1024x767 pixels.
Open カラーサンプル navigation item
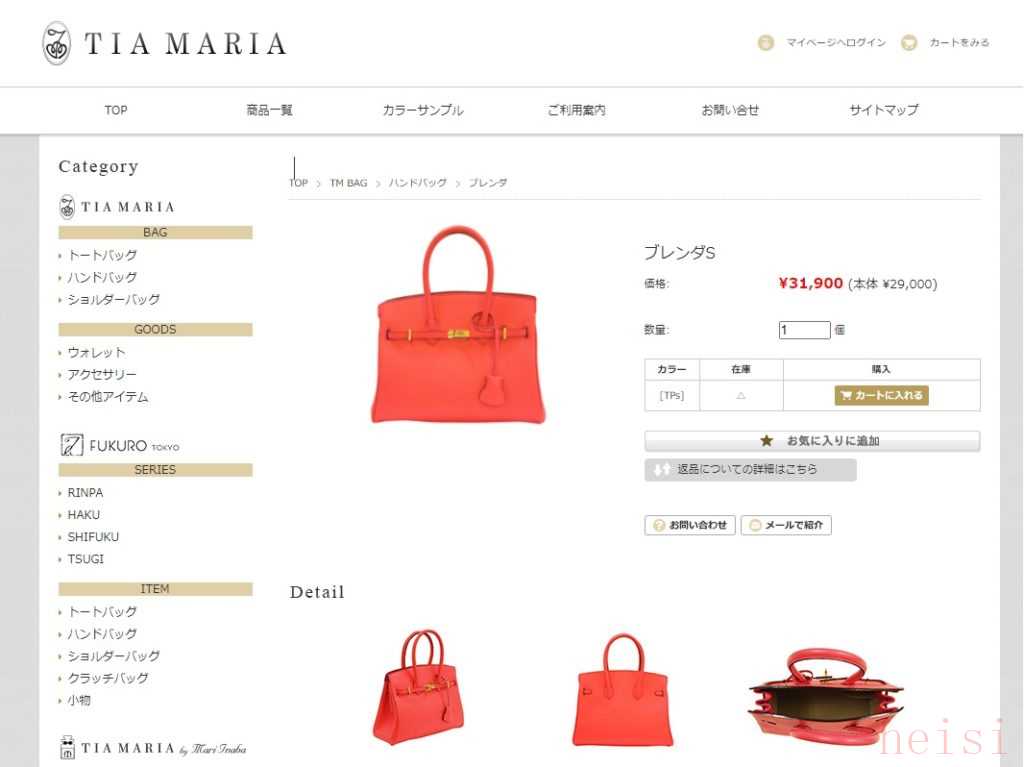423,110
